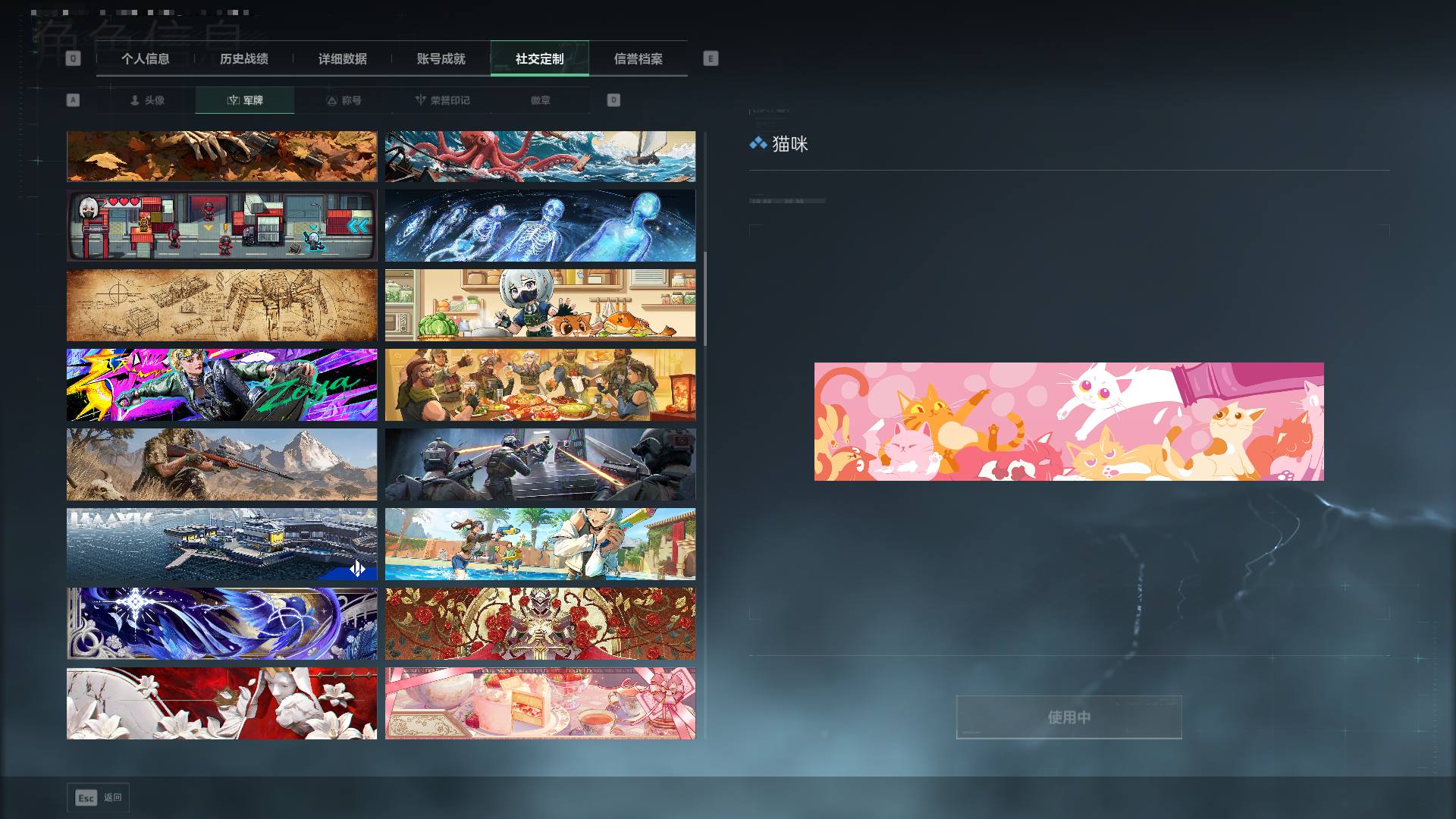Click the E key next-tab icon
This screenshot has height=819, width=1456.
(711, 58)
